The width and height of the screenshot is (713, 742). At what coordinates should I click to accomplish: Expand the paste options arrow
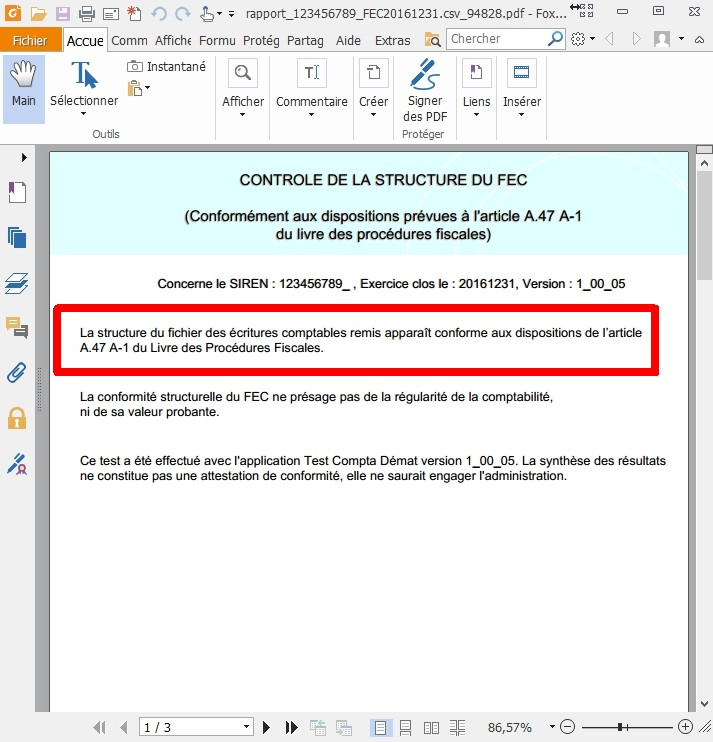click(148, 88)
